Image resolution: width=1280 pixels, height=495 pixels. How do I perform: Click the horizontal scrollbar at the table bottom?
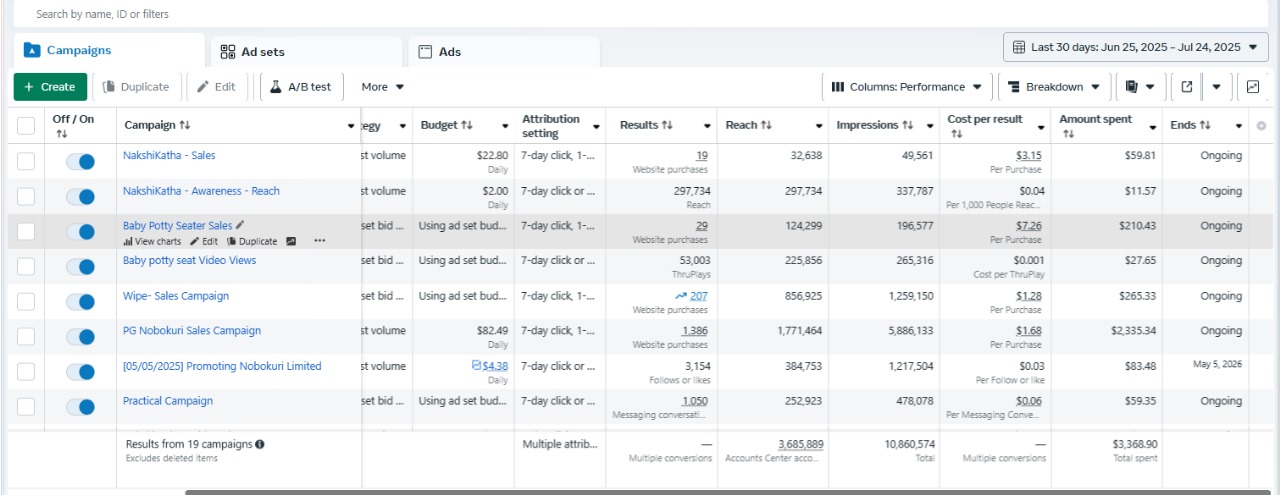[x=728, y=492]
